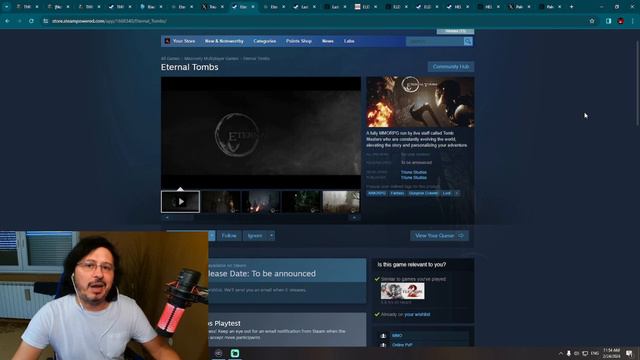Click the thumbnail strip right arrow
This screenshot has width=640, height=360.
pyautogui.click(x=355, y=218)
